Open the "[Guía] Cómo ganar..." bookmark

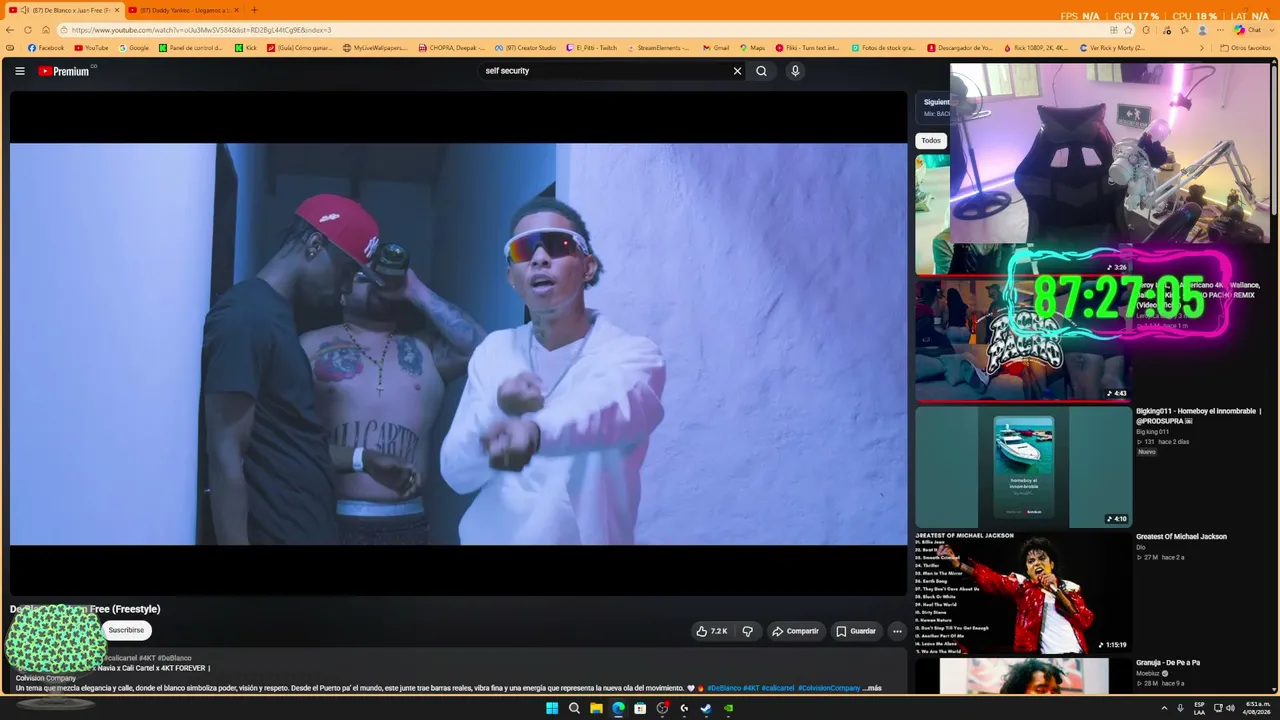[300, 47]
